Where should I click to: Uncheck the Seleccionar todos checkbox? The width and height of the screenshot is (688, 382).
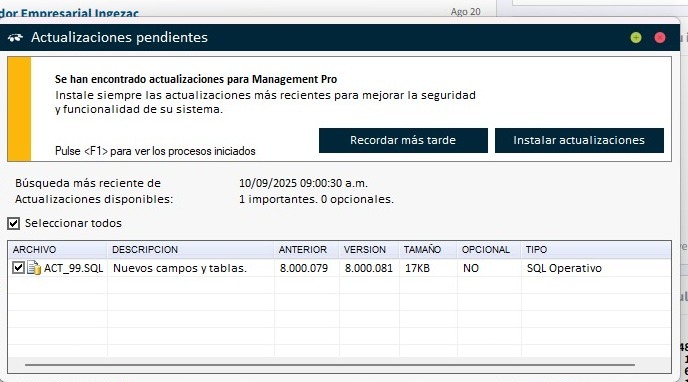(14, 223)
